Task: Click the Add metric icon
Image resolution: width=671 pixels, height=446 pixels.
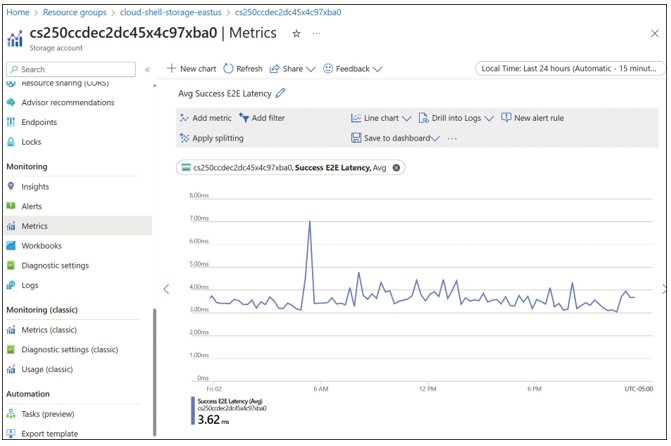Action: tap(184, 118)
